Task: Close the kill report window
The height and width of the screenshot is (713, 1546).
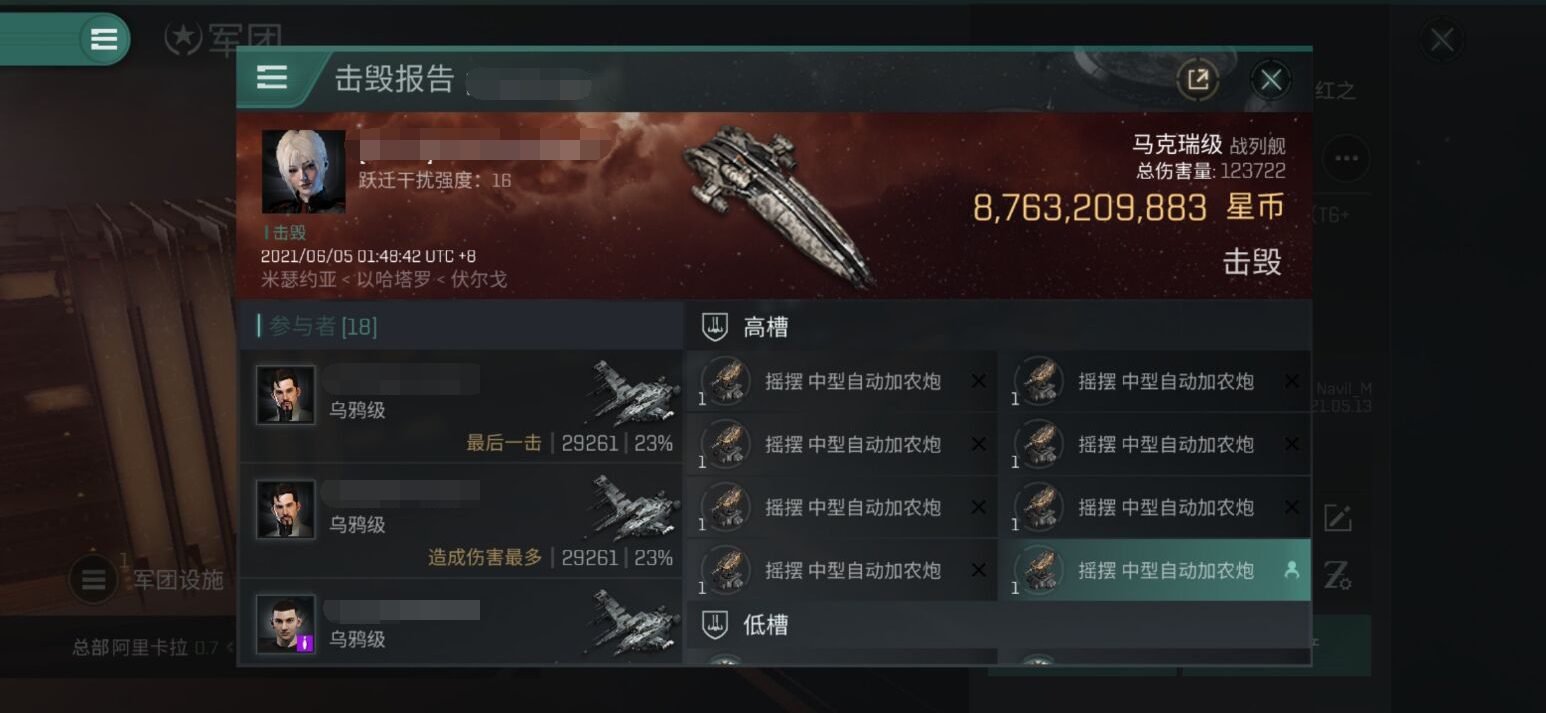Action: (1271, 80)
